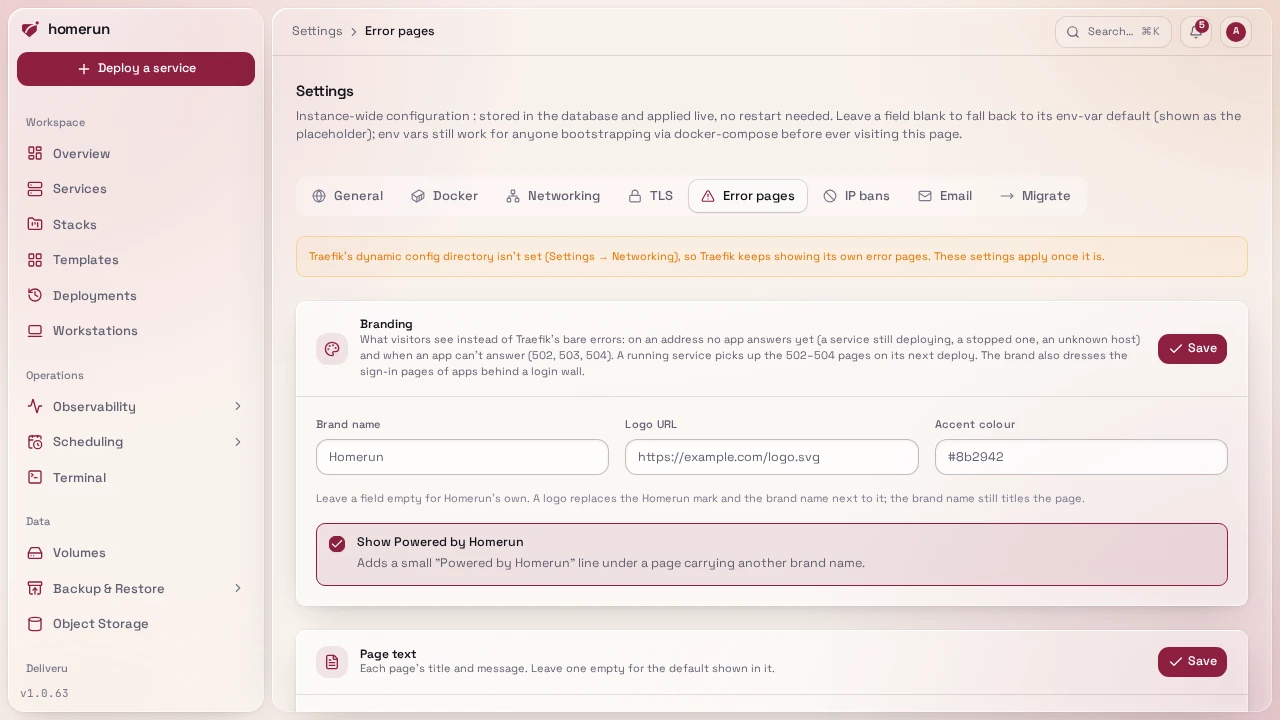Image resolution: width=1280 pixels, height=720 pixels.
Task: Click the Search box in header
Action: pos(1113,32)
